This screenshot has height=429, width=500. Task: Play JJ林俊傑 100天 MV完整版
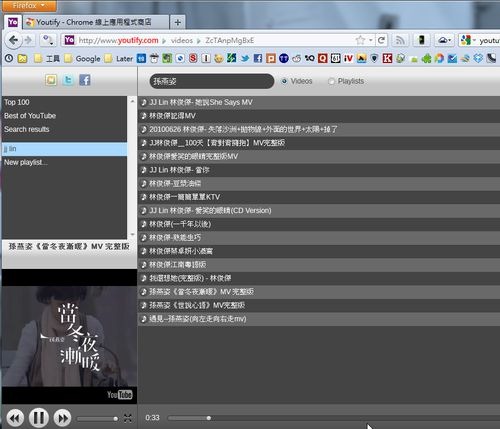click(x=319, y=143)
